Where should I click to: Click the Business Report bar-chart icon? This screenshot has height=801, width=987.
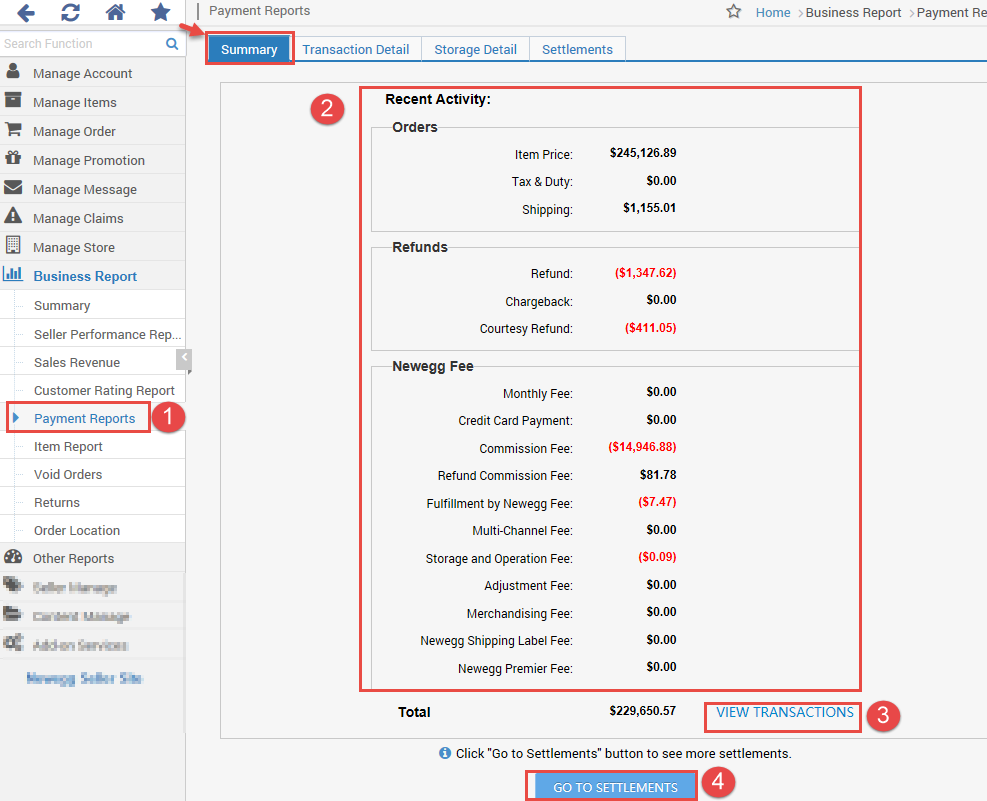[x=13, y=275]
